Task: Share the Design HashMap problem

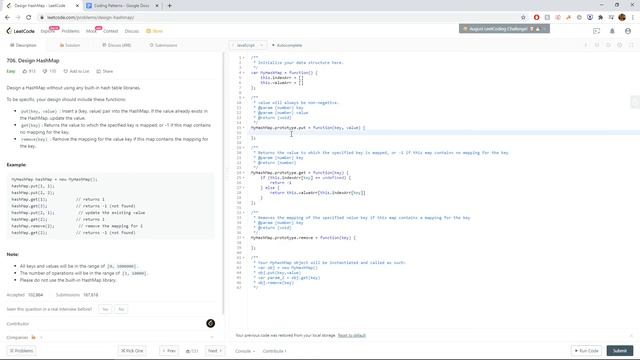Action: pos(104,71)
